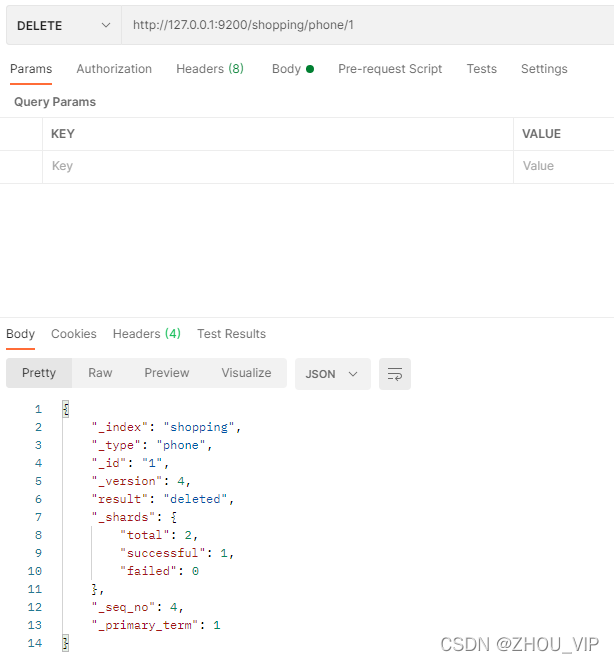
Task: Click the "_seq_no" key in response
Action: pyautogui.click(x=123, y=607)
